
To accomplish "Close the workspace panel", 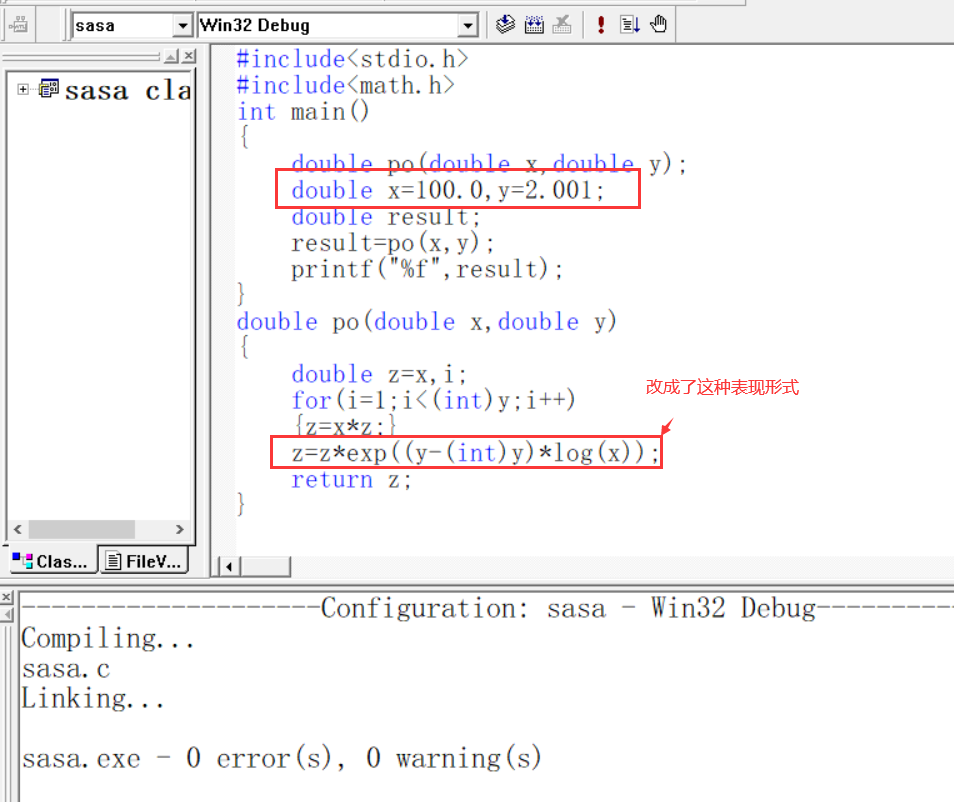I will click(x=188, y=56).
